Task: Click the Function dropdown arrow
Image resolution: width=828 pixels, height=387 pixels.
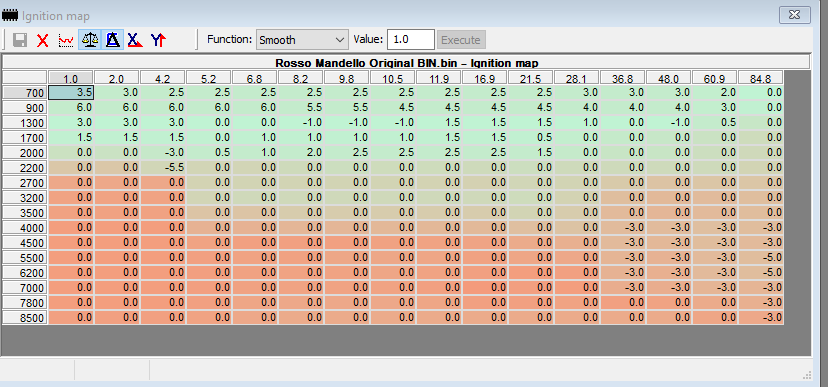Action: coord(339,40)
